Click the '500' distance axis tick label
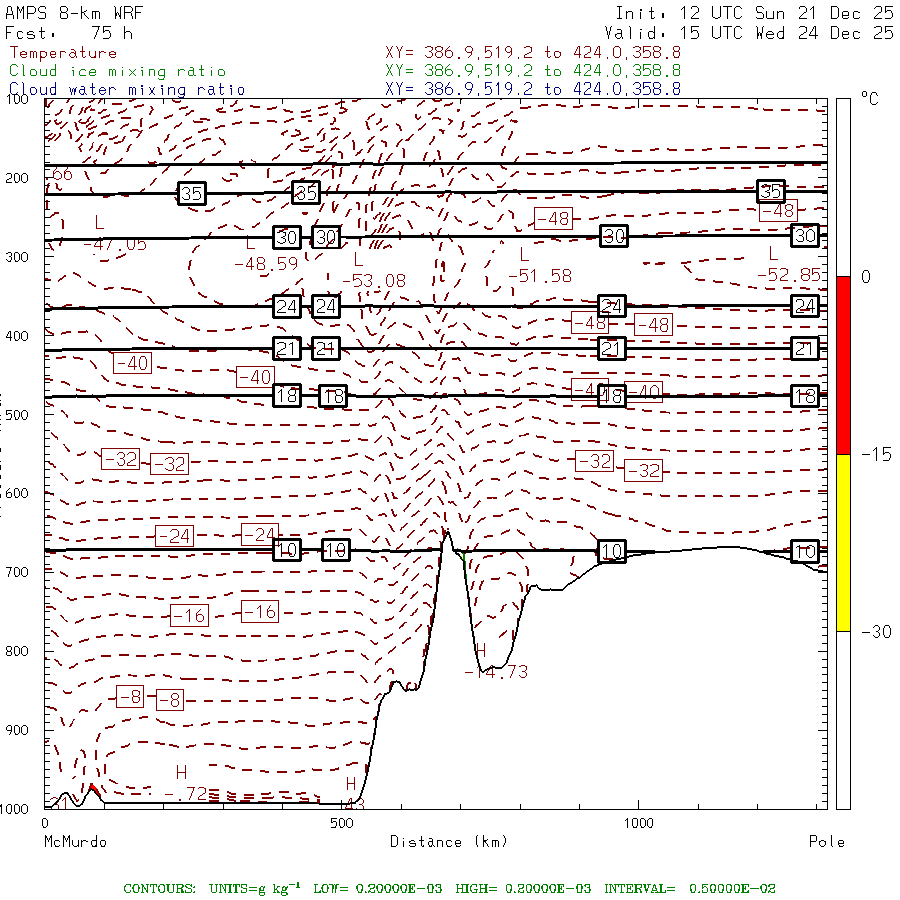Image resolution: width=900 pixels, height=900 pixels. [x=342, y=823]
